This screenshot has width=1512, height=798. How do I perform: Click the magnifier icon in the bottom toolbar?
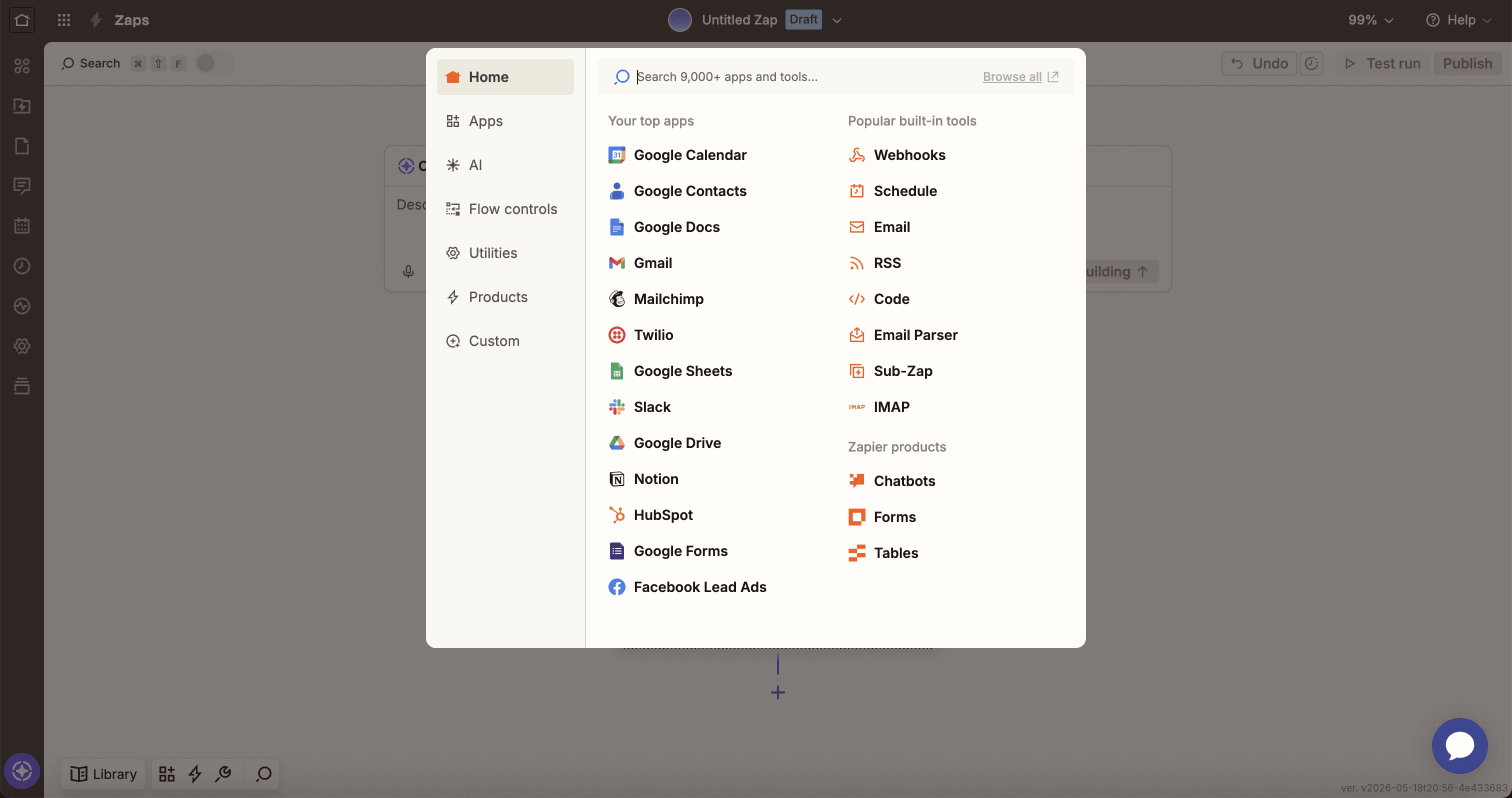[263, 774]
